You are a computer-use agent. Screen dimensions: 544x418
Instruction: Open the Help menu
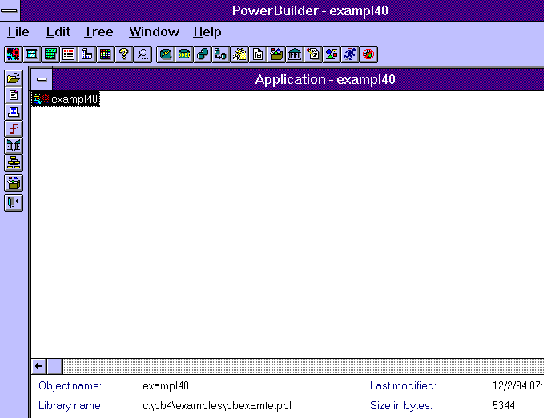pyautogui.click(x=207, y=32)
